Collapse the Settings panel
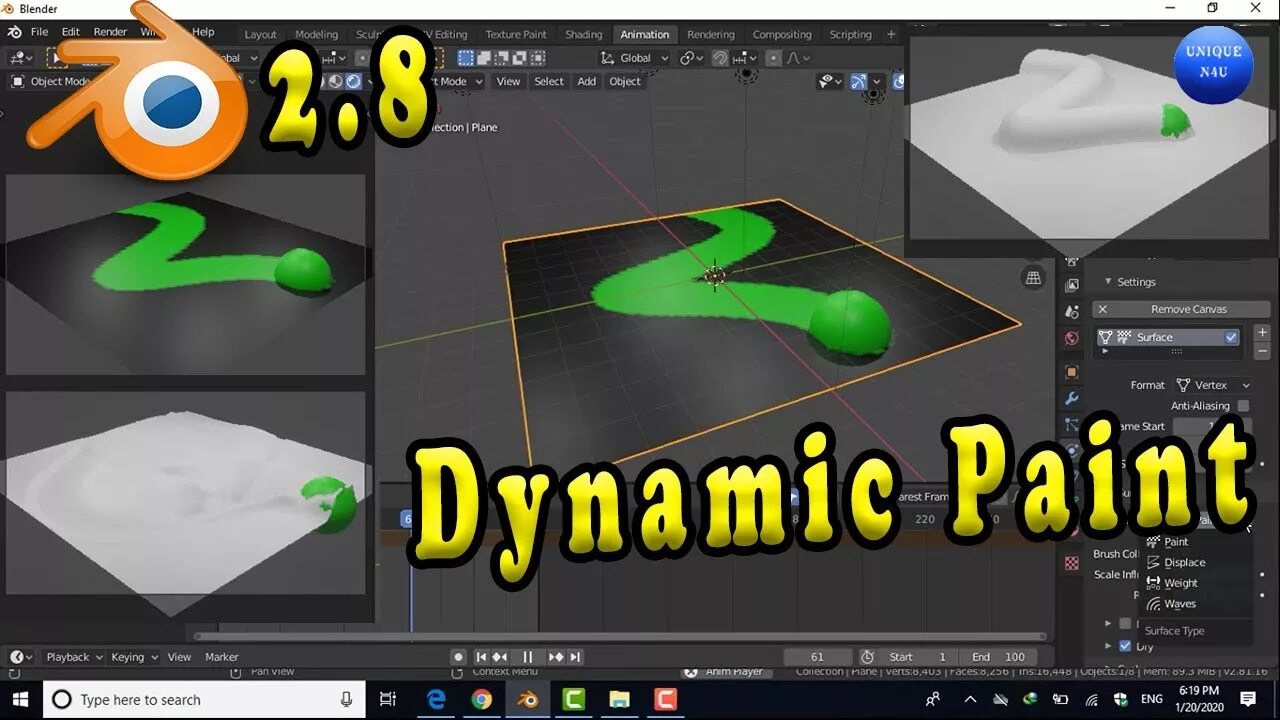The width and height of the screenshot is (1280, 720). click(x=1108, y=282)
